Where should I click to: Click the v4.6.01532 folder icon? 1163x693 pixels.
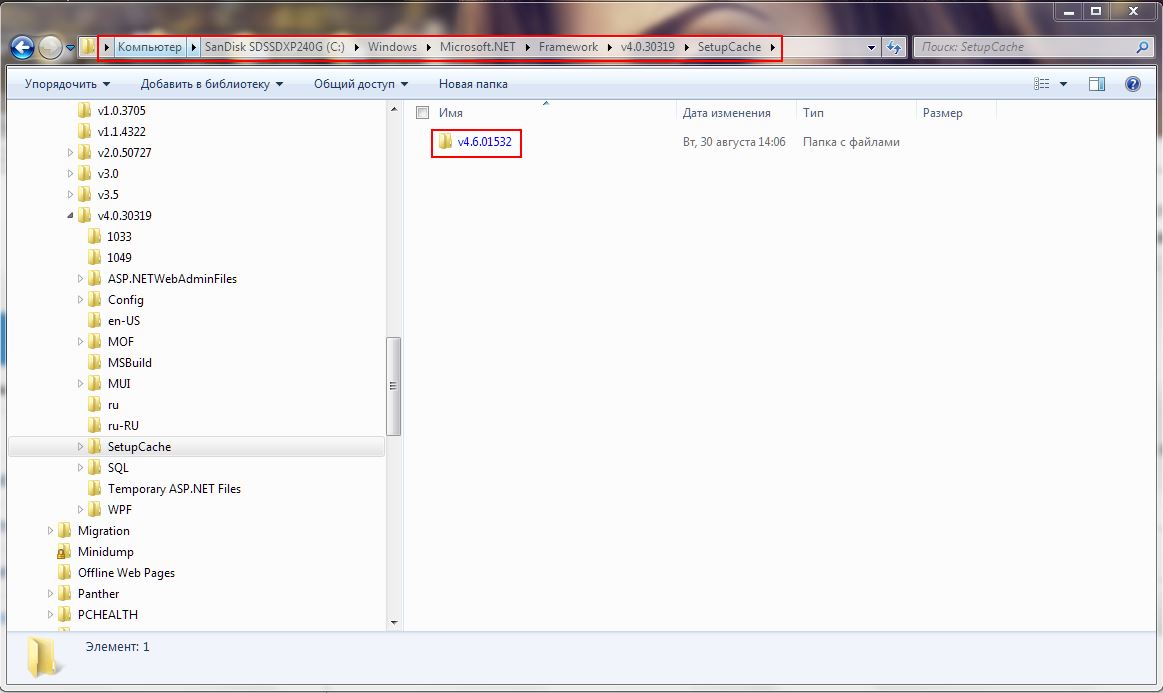445,141
